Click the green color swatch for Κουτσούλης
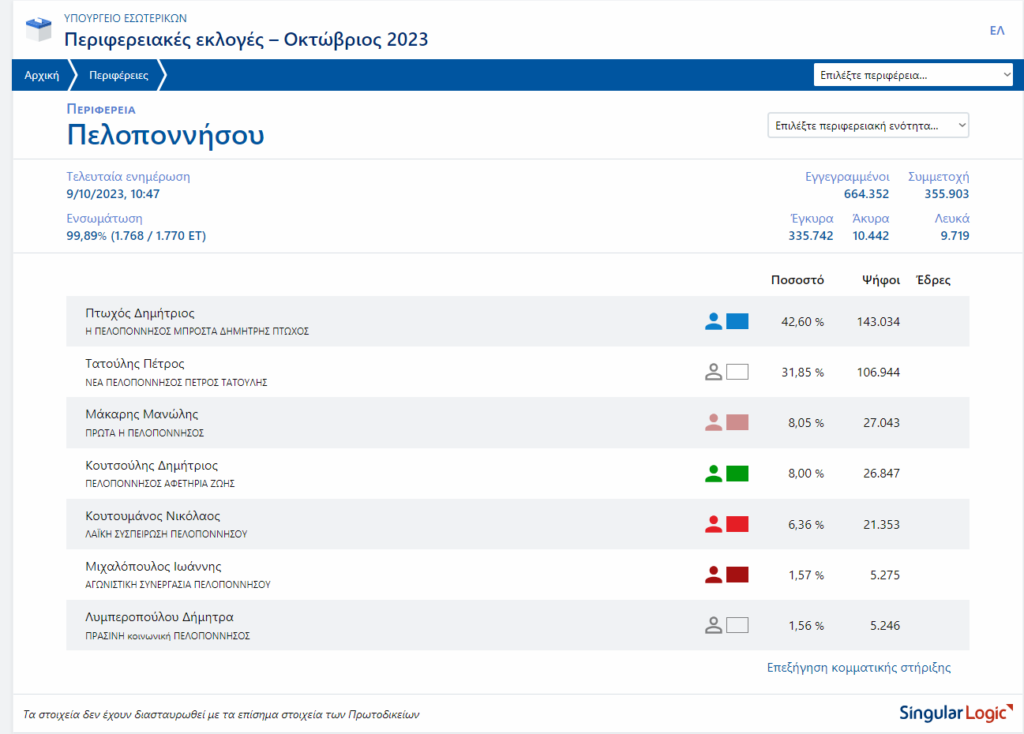1024x734 pixels. click(737, 473)
